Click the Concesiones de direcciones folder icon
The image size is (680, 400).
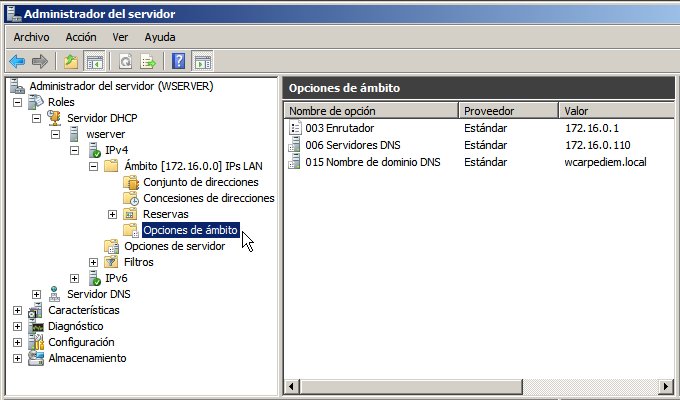pyautogui.click(x=131, y=198)
